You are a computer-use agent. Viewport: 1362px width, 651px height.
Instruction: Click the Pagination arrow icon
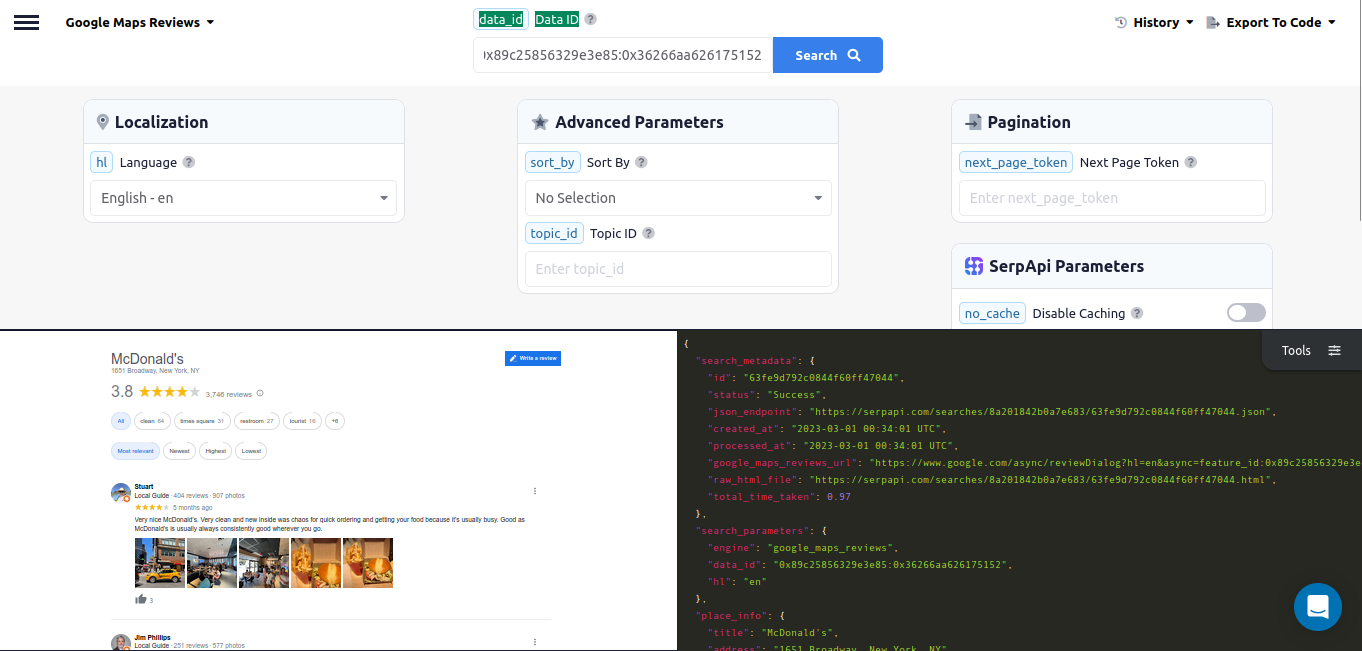pos(973,122)
